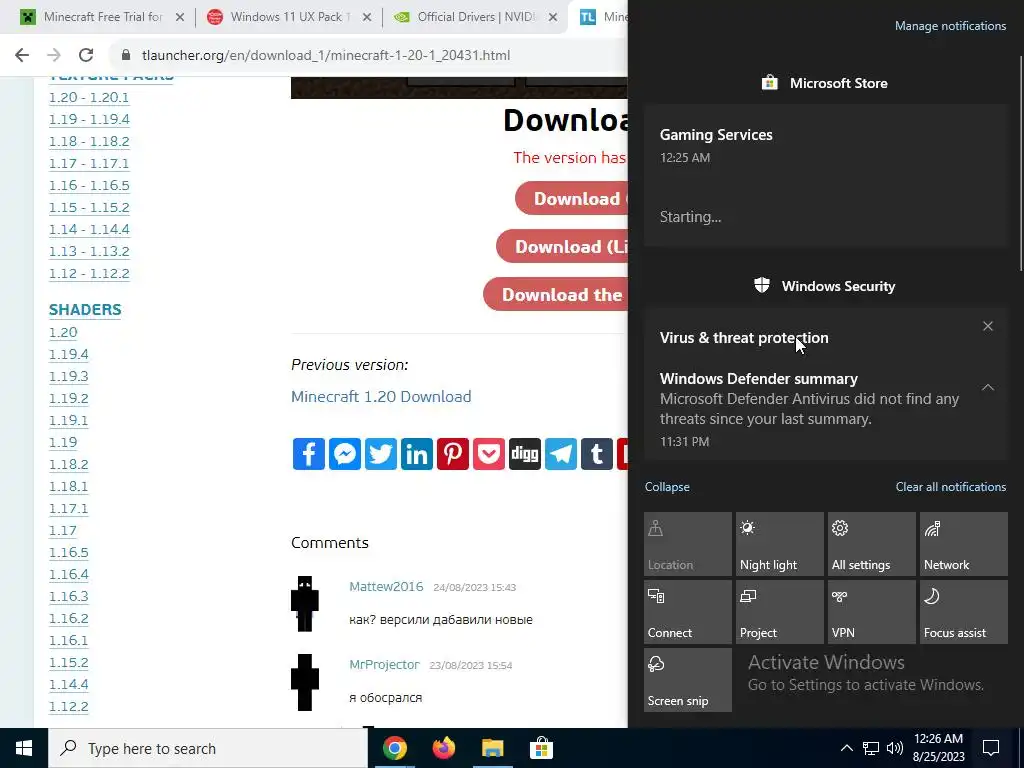
Task: Click Manage notifications link
Action: (x=950, y=26)
